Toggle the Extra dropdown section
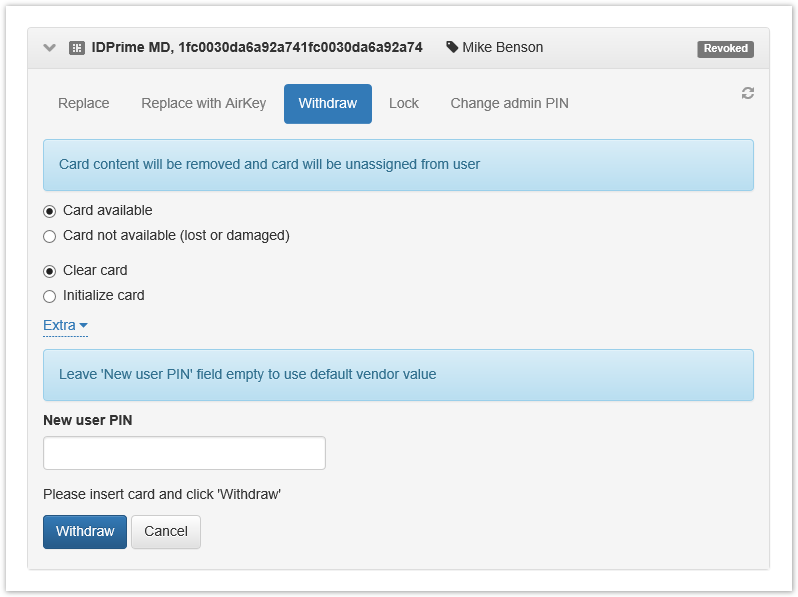Viewport: 798px width, 597px height. pos(65,325)
